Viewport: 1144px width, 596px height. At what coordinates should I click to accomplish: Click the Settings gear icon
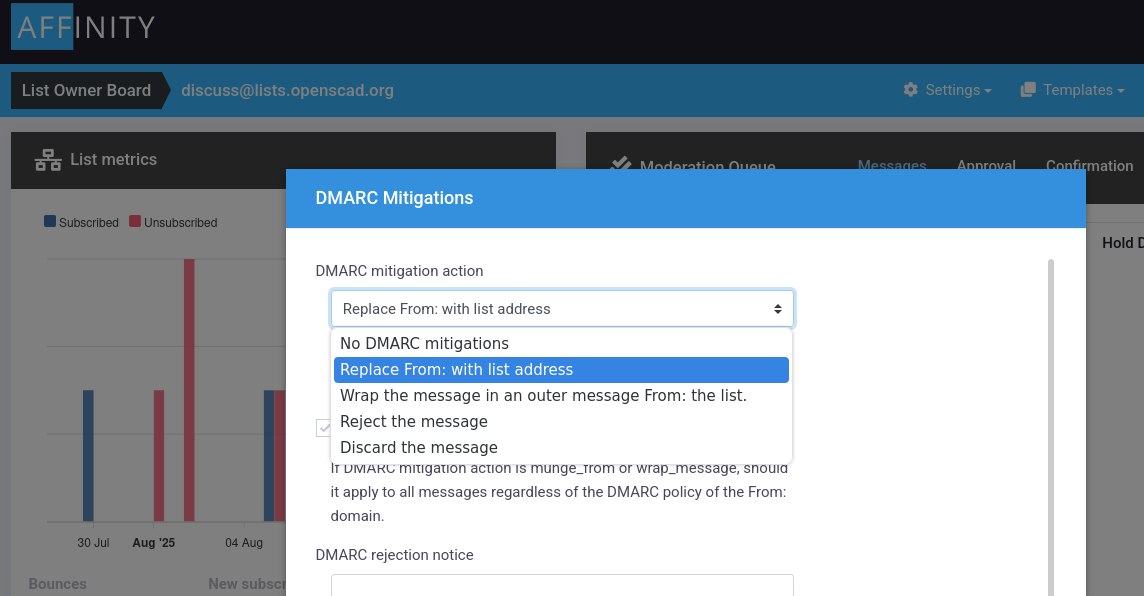pyautogui.click(x=910, y=90)
